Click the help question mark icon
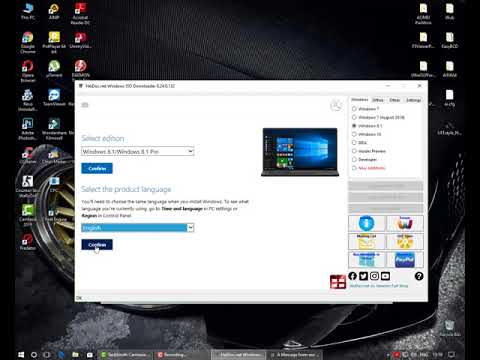The height and width of the screenshot is (360, 480). point(419,276)
